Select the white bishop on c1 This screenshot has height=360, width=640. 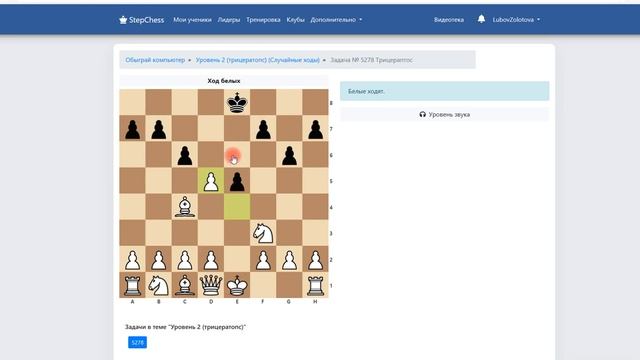tap(185, 285)
